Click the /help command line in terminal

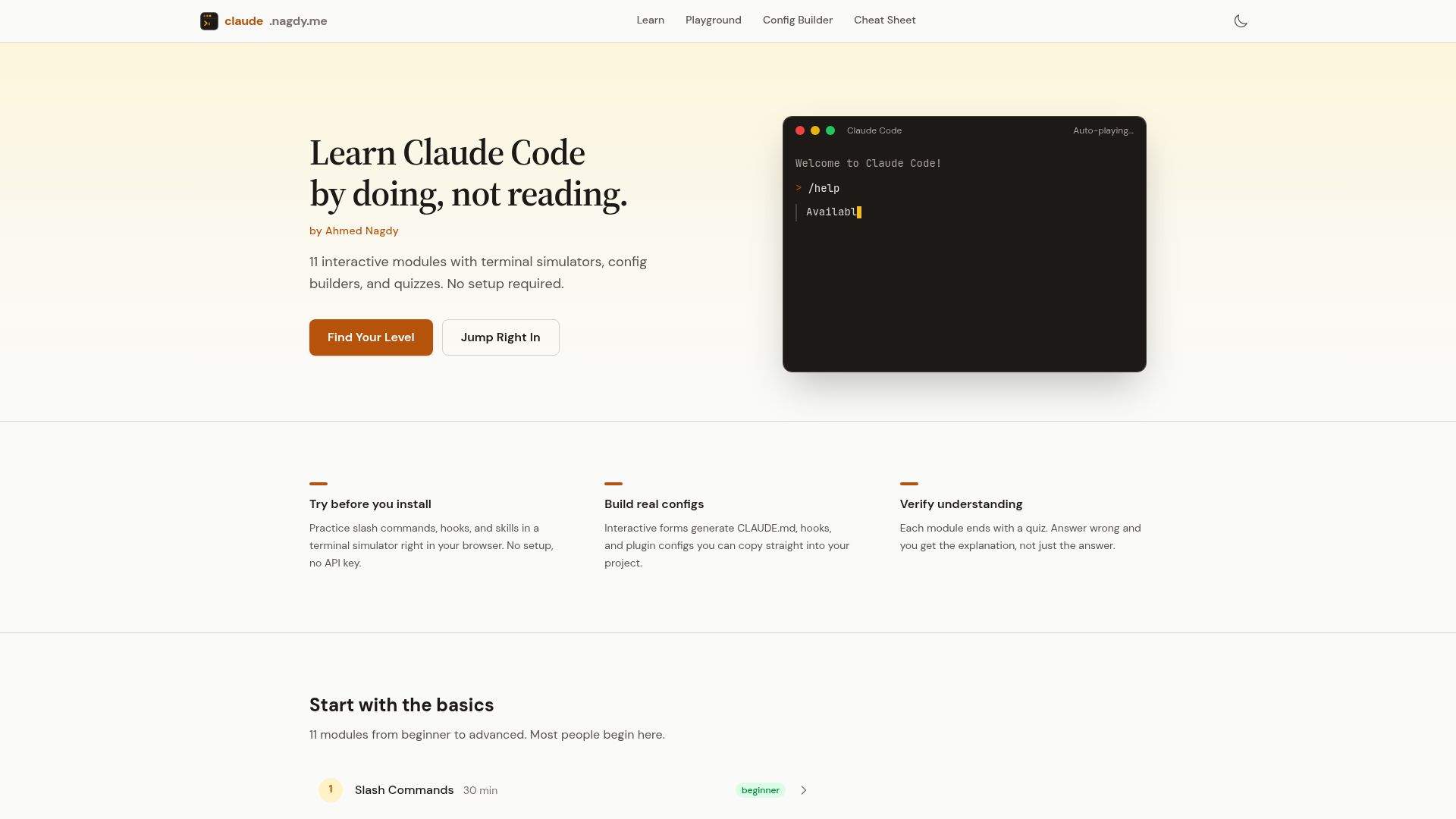[x=817, y=188]
